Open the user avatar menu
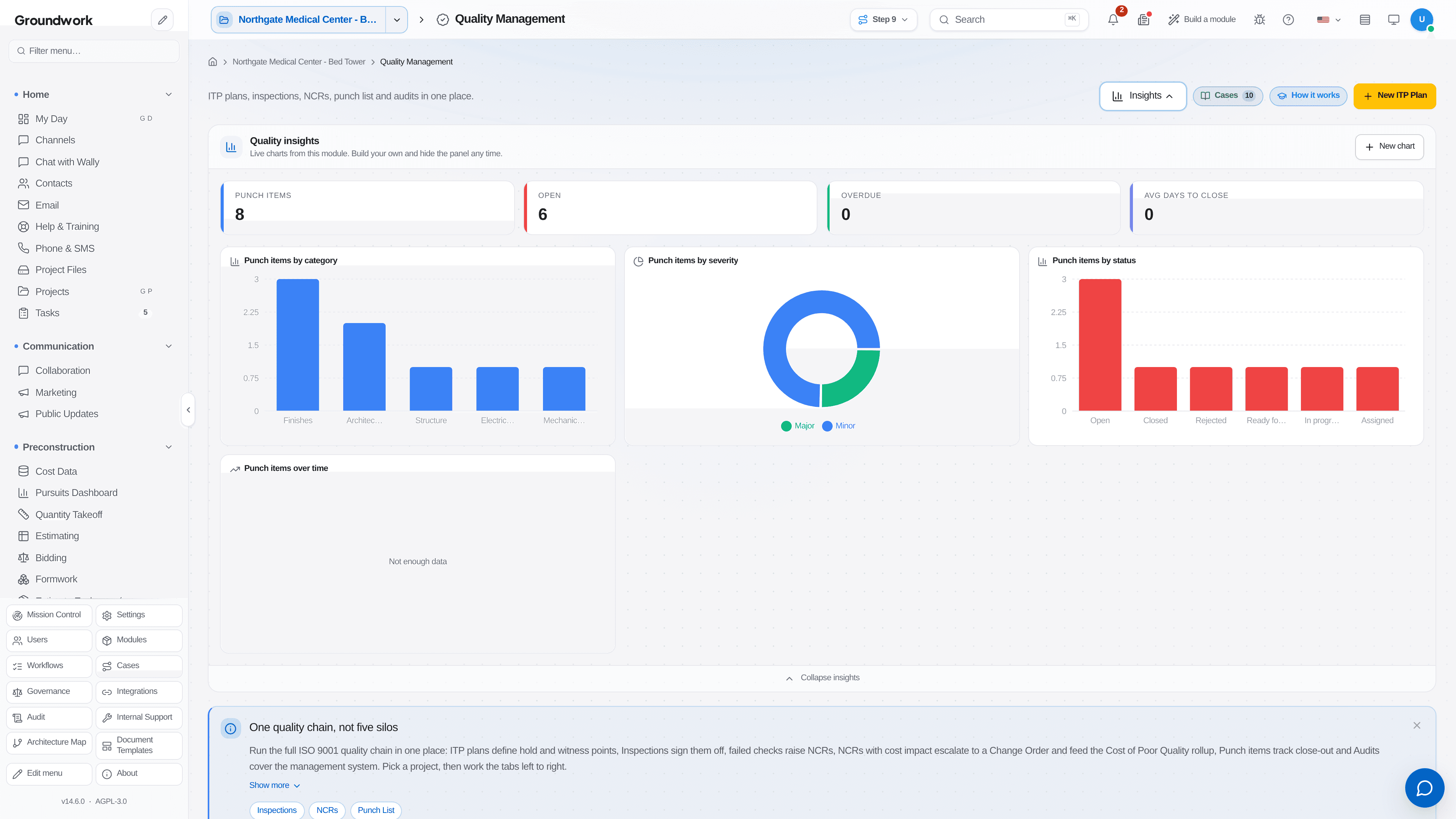This screenshot has height=819, width=1456. pos(1421,20)
